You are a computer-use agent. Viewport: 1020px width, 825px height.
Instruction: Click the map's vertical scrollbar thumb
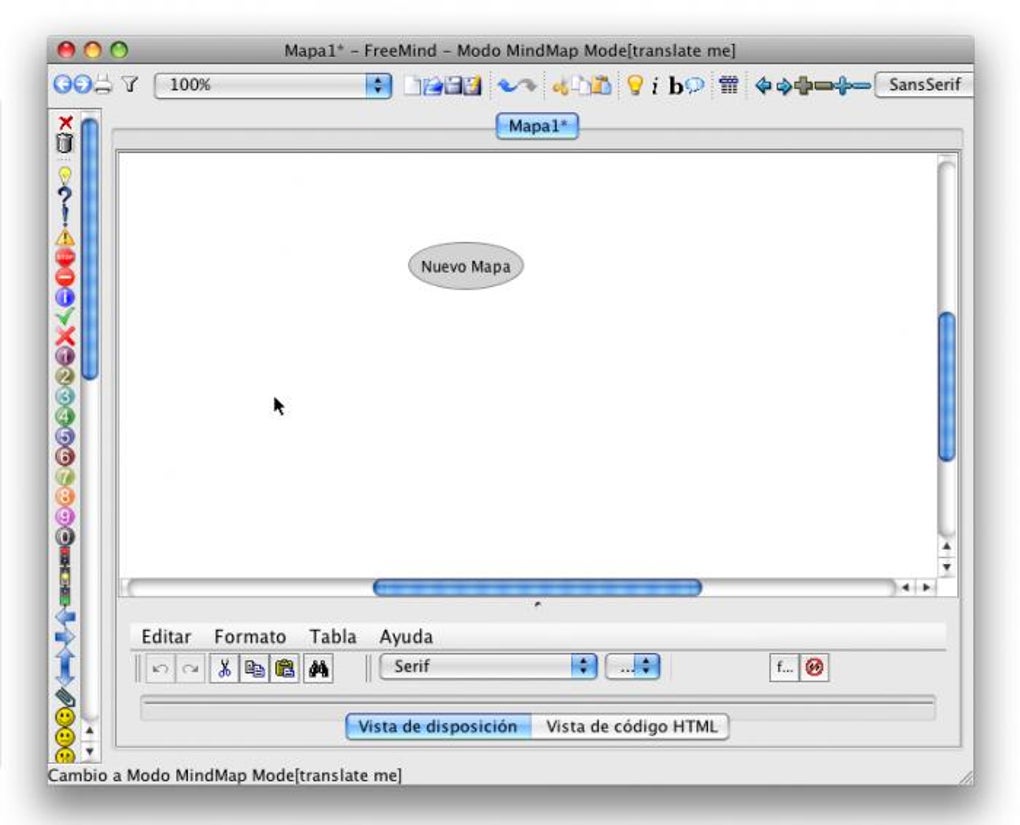tap(947, 387)
